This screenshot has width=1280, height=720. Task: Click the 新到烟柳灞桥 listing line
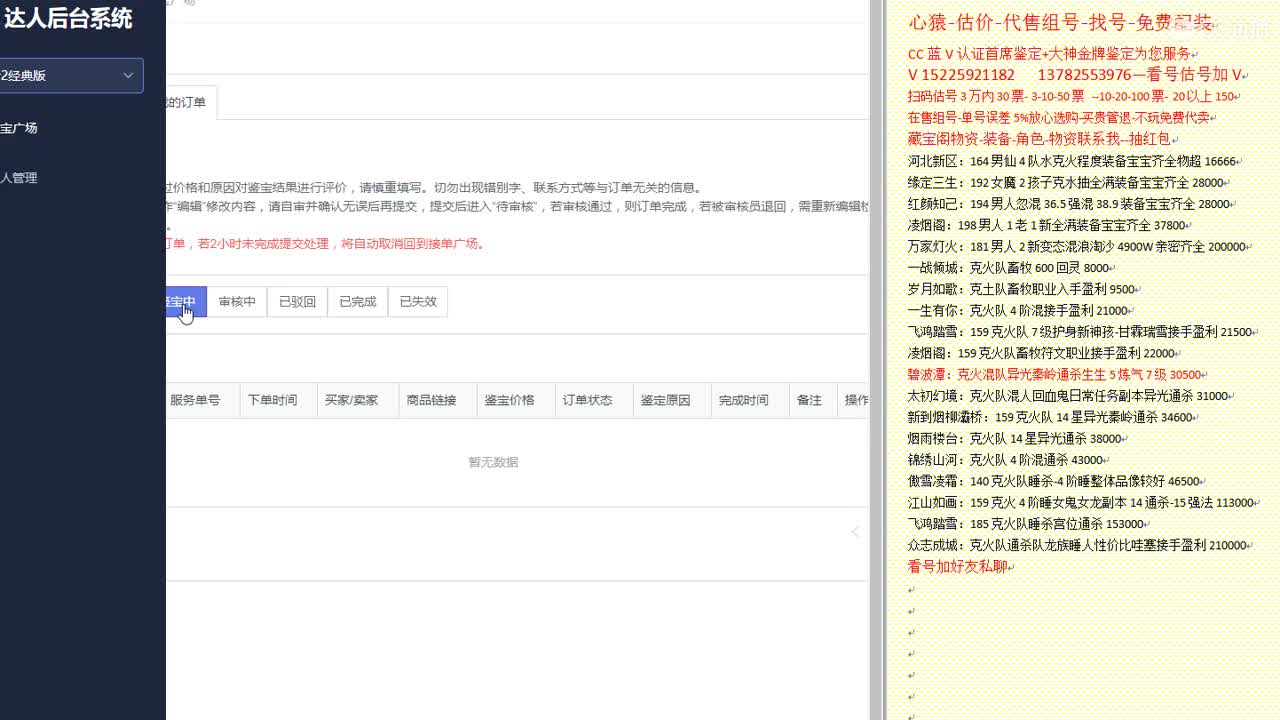(x=1053, y=417)
